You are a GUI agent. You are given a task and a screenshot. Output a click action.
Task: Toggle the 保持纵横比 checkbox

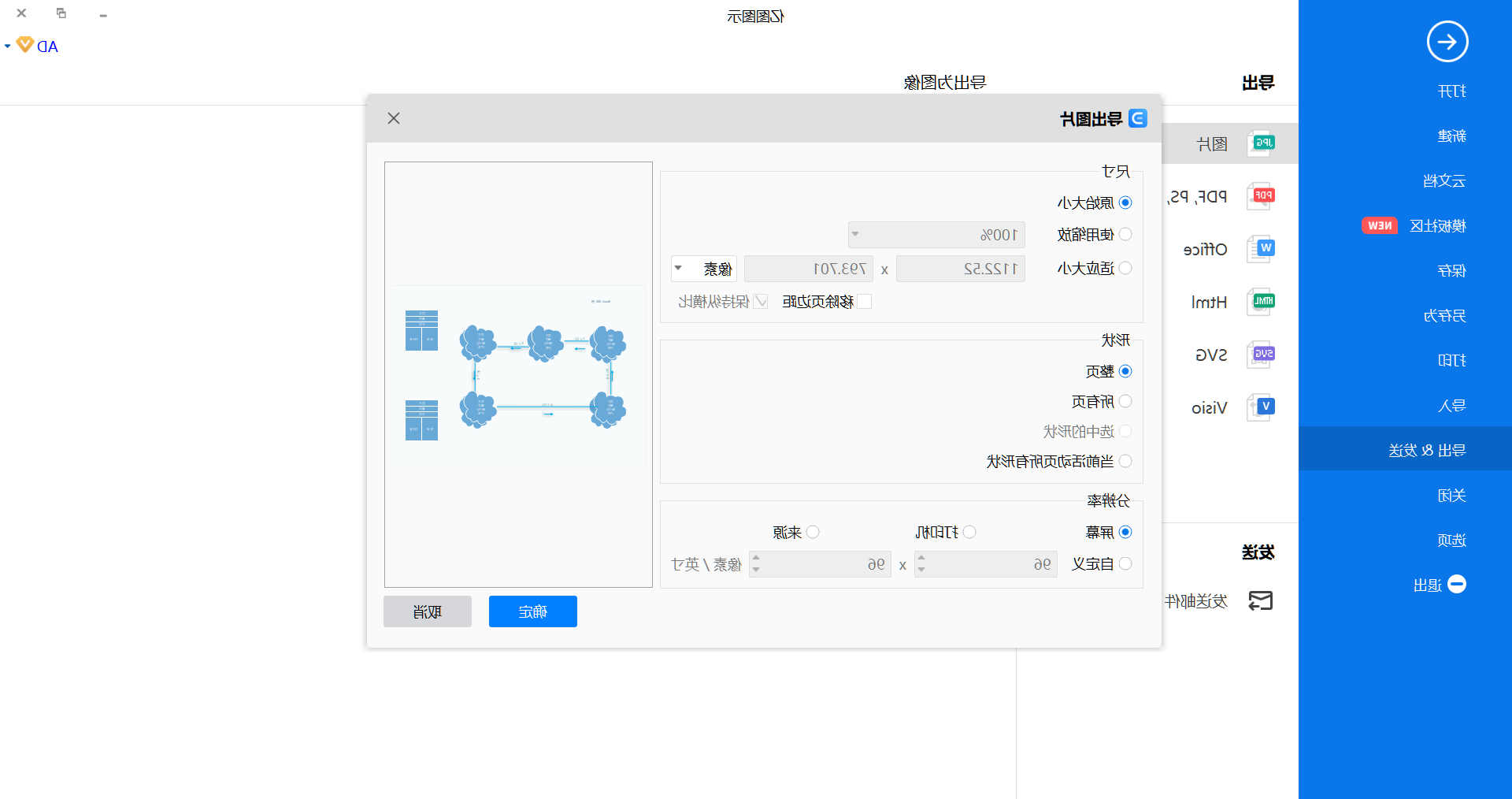coord(761,301)
